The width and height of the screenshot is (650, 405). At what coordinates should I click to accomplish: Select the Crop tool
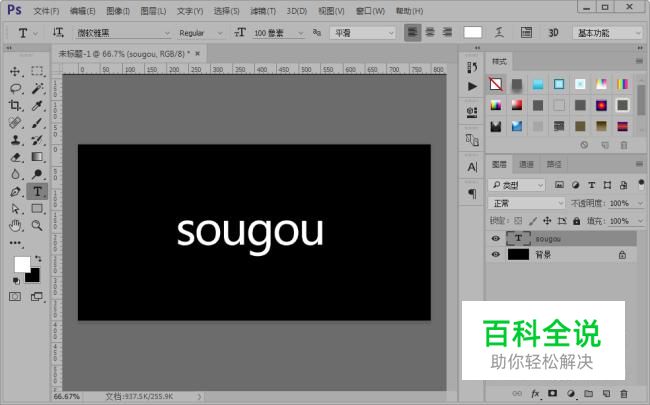pyautogui.click(x=15, y=105)
